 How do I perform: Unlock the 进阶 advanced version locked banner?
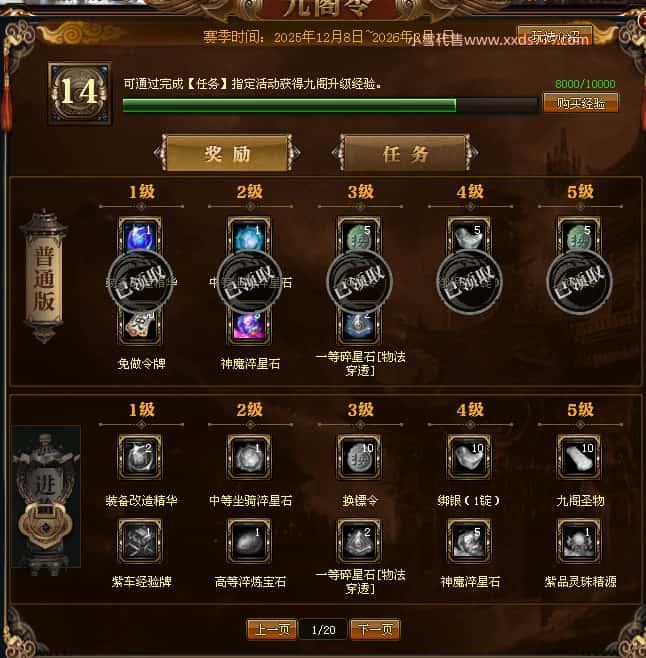click(x=45, y=501)
